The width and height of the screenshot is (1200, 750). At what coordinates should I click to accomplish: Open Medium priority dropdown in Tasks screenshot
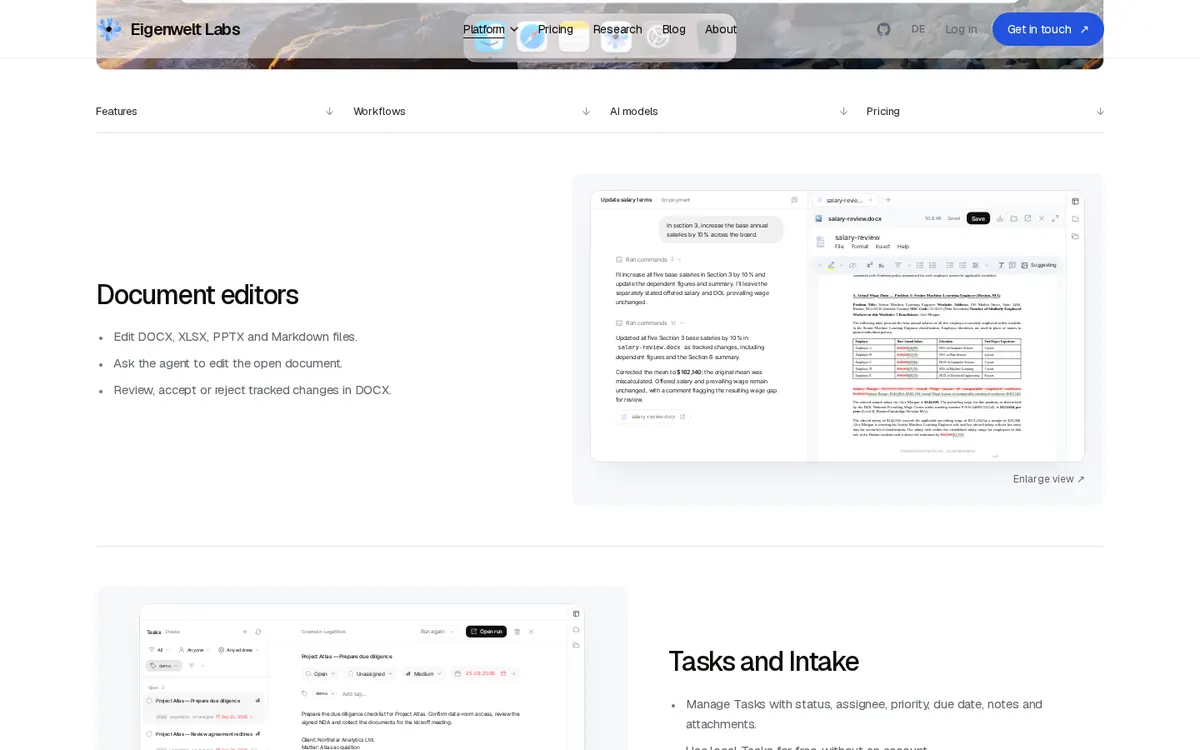pos(423,674)
